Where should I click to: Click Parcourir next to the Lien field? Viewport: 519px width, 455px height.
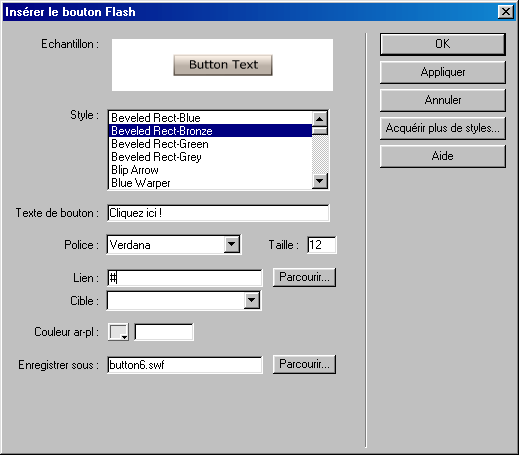point(304,277)
